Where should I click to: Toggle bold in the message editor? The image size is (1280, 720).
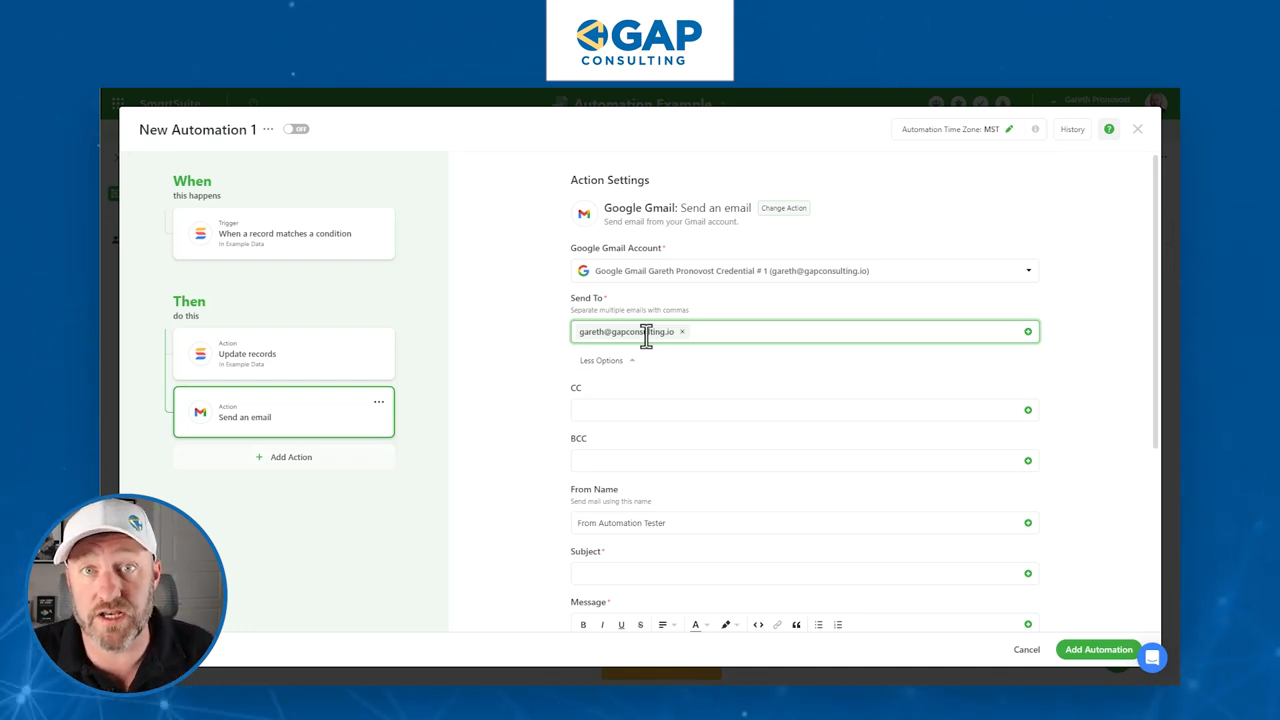(583, 625)
